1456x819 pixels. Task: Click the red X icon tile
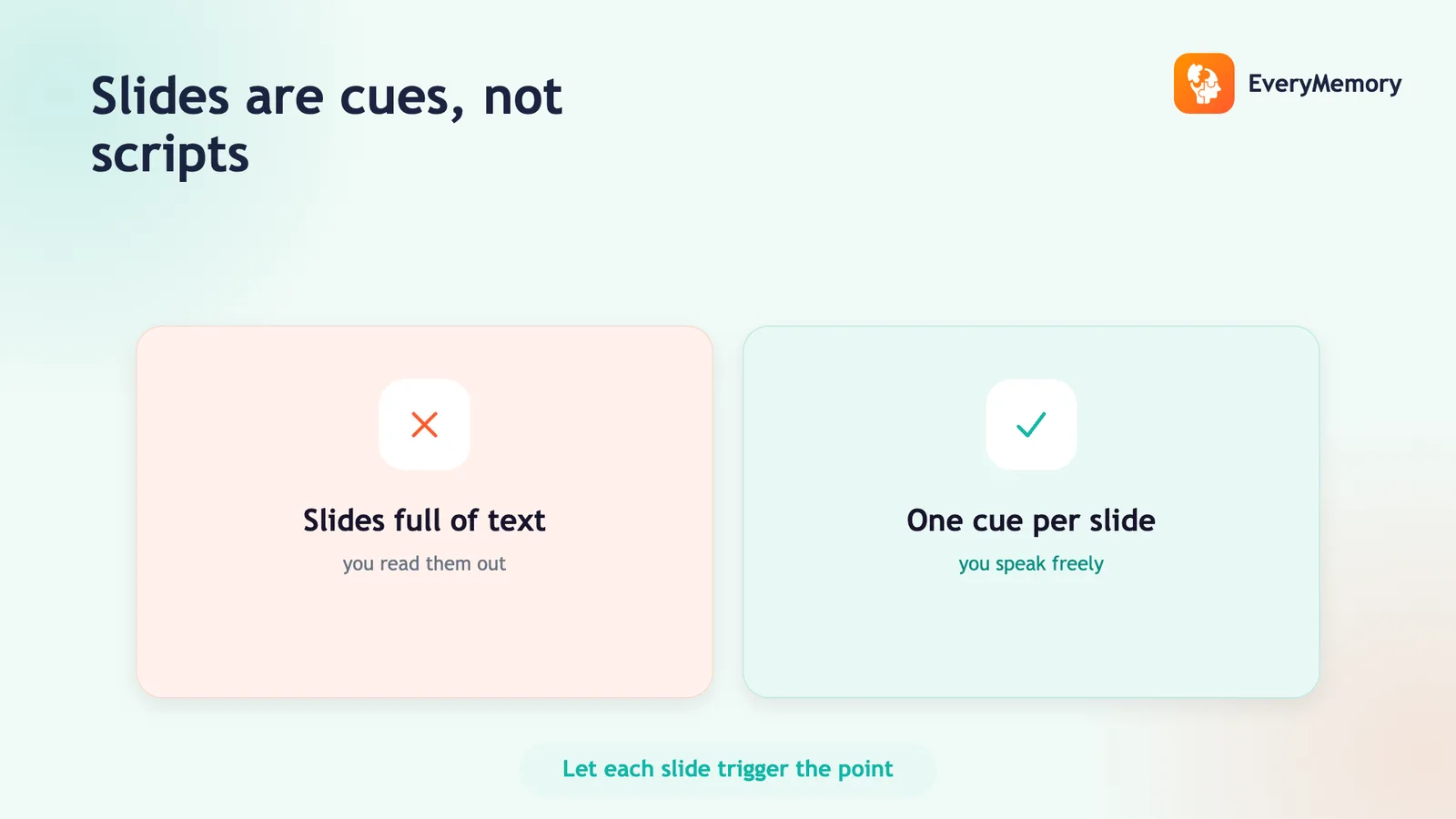click(425, 425)
